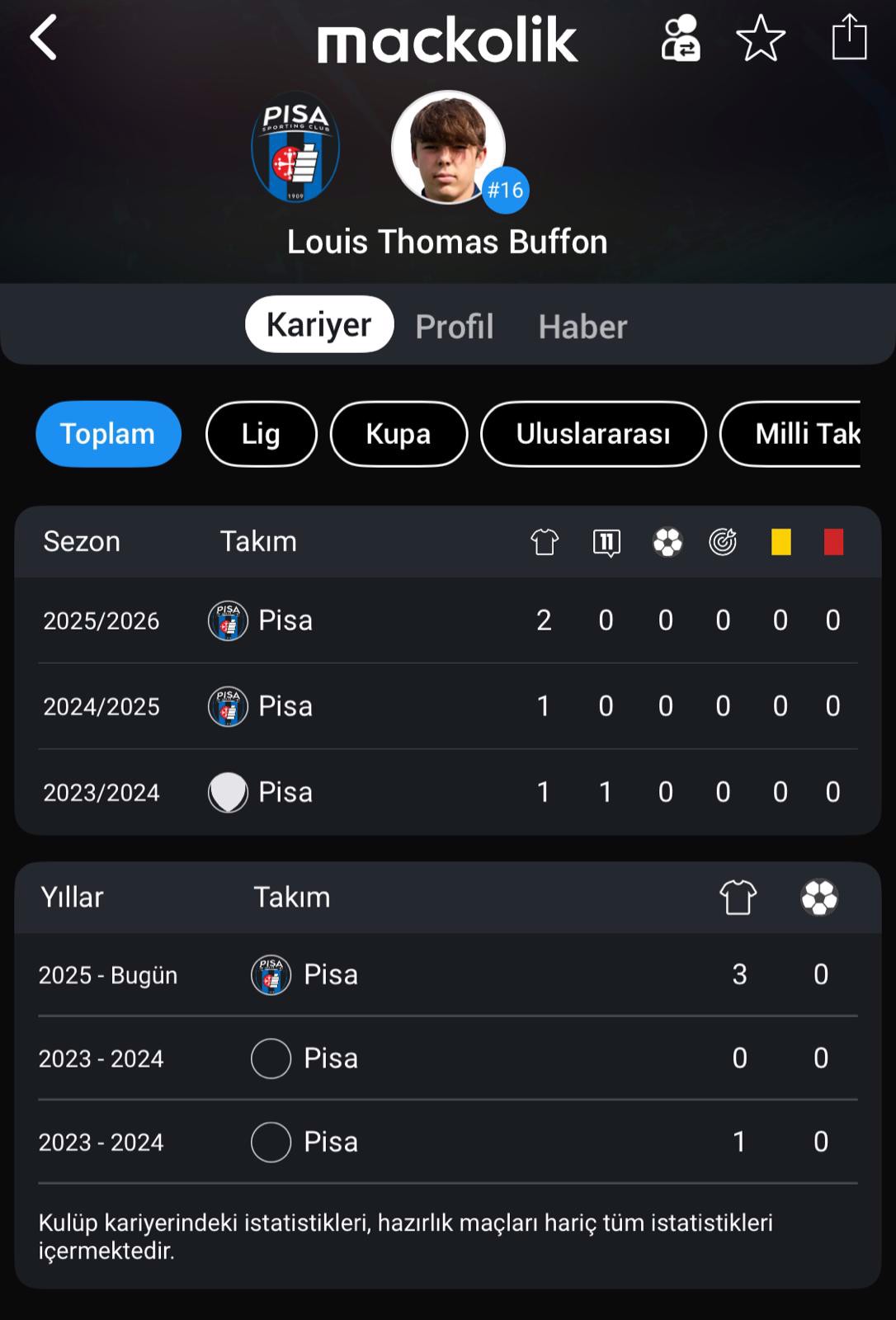This screenshot has width=896, height=1320.
Task: Choose the Uluslararası filter
Action: click(x=593, y=434)
